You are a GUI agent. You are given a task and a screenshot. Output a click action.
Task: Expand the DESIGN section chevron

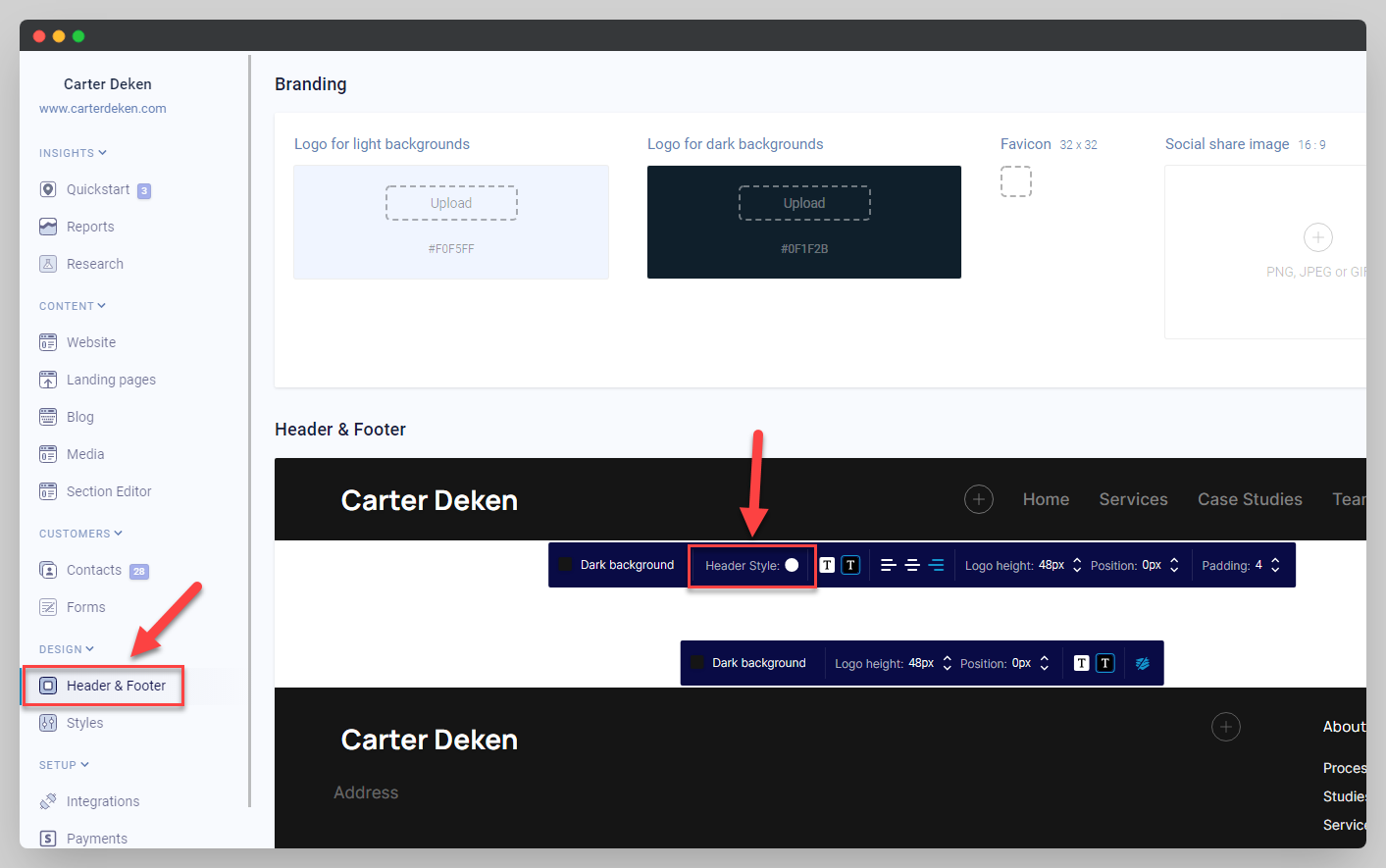(x=90, y=649)
